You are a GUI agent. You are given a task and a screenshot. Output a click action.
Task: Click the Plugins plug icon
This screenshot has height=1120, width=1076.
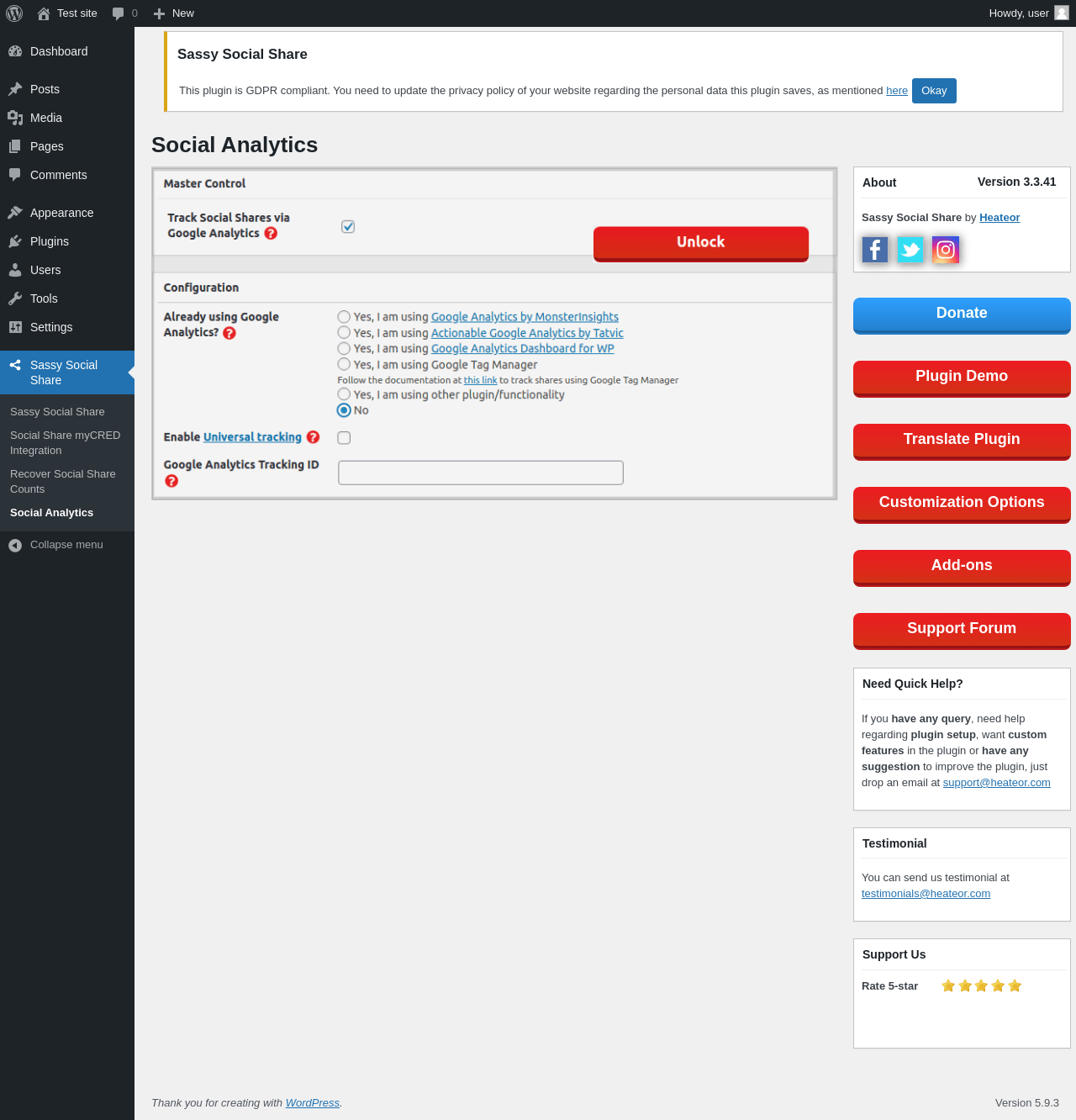[15, 241]
